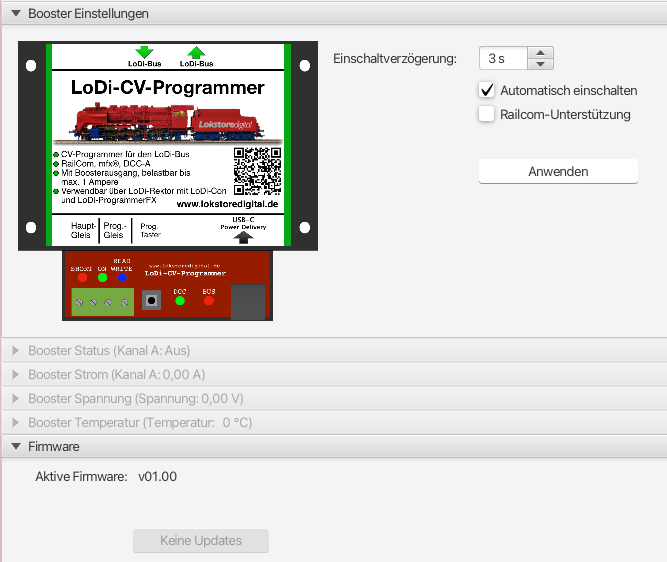The image size is (667, 562).
Task: Click the Haupt-Gleis label on device
Action: click(82, 230)
